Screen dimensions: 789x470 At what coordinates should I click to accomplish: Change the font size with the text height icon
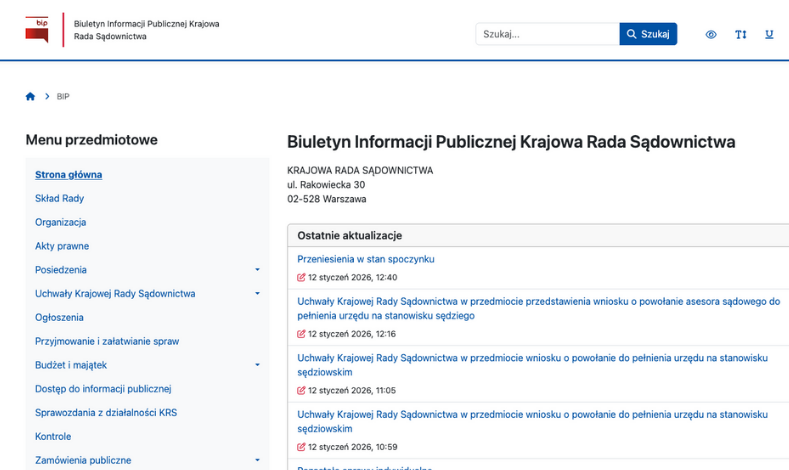click(740, 35)
